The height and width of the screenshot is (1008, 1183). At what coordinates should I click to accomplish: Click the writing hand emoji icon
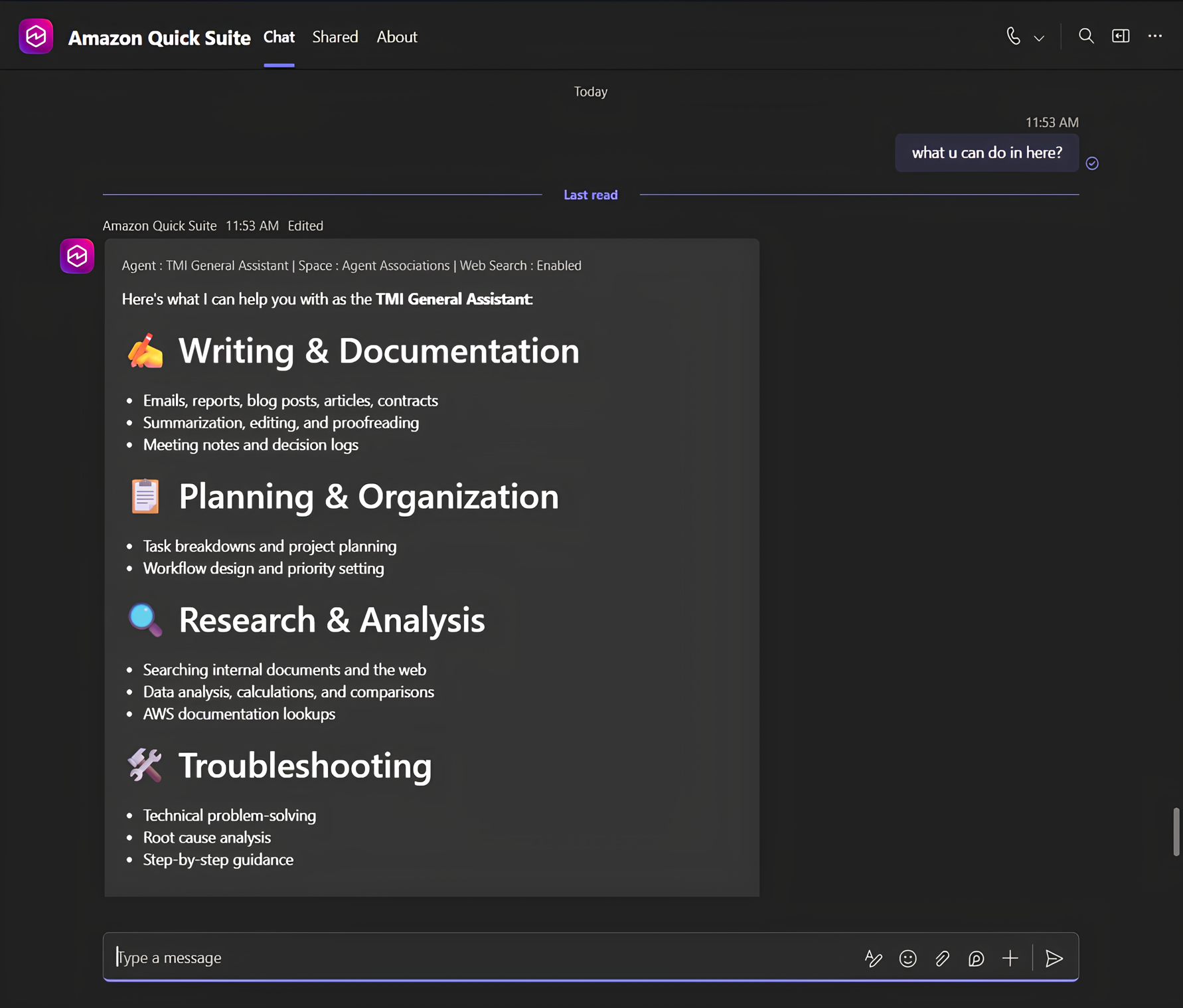[145, 351]
